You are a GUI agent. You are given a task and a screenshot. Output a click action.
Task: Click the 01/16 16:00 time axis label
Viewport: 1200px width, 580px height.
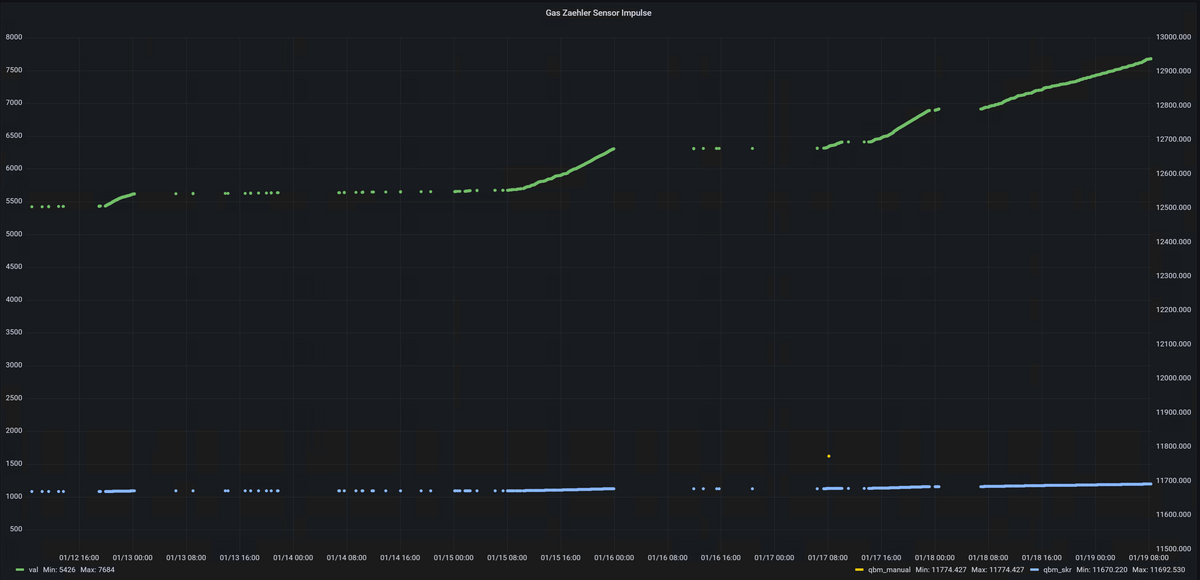722,558
